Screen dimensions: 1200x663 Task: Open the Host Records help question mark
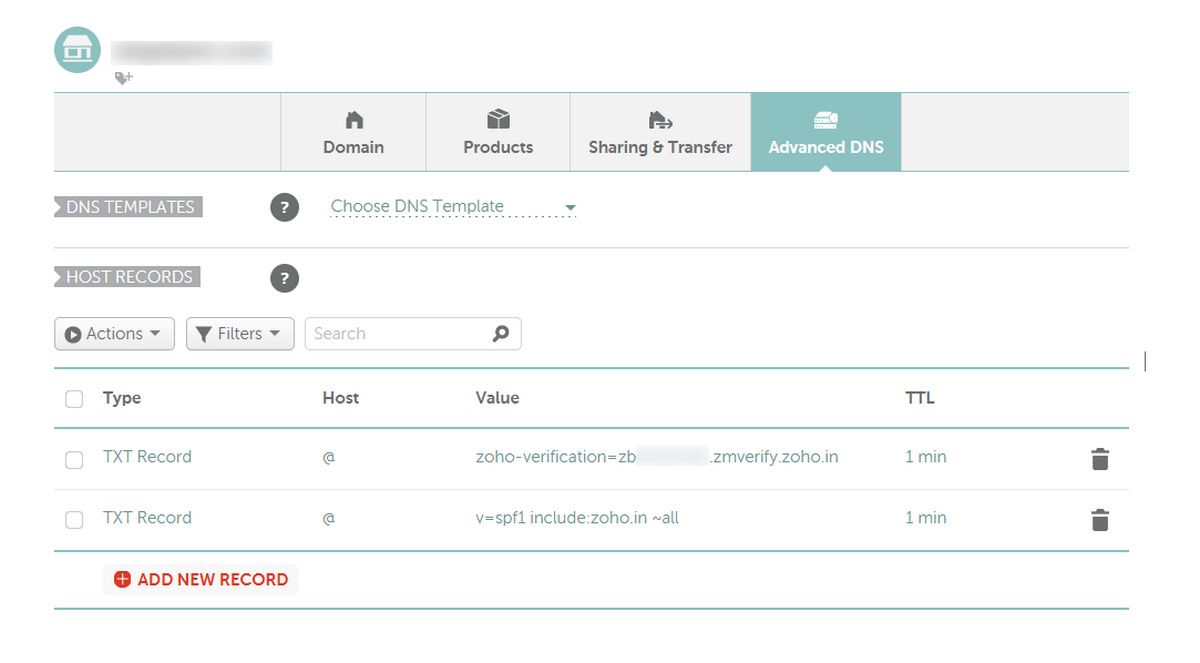[x=285, y=278]
